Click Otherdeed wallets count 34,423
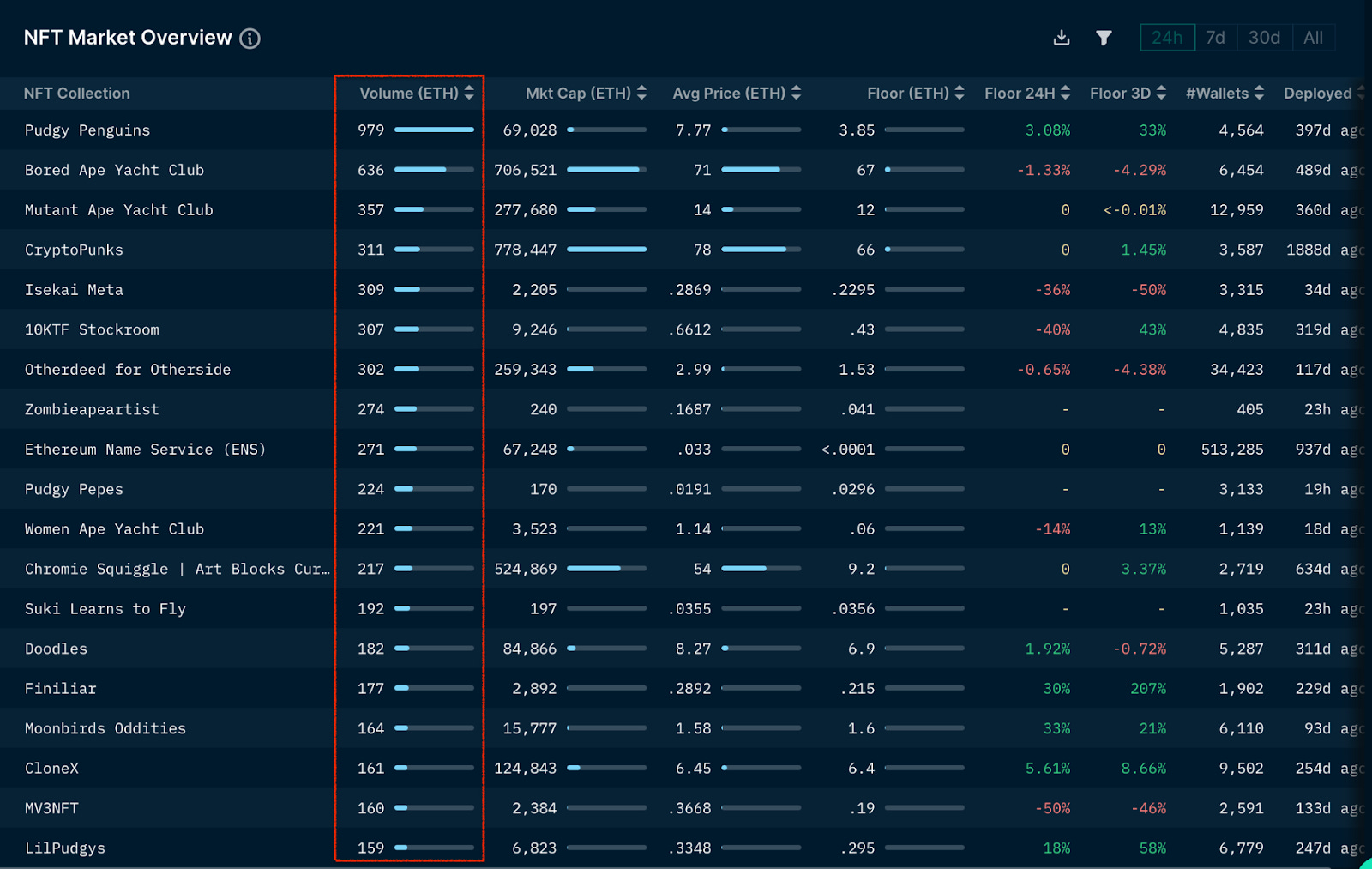The image size is (1372, 869). pos(1237,370)
